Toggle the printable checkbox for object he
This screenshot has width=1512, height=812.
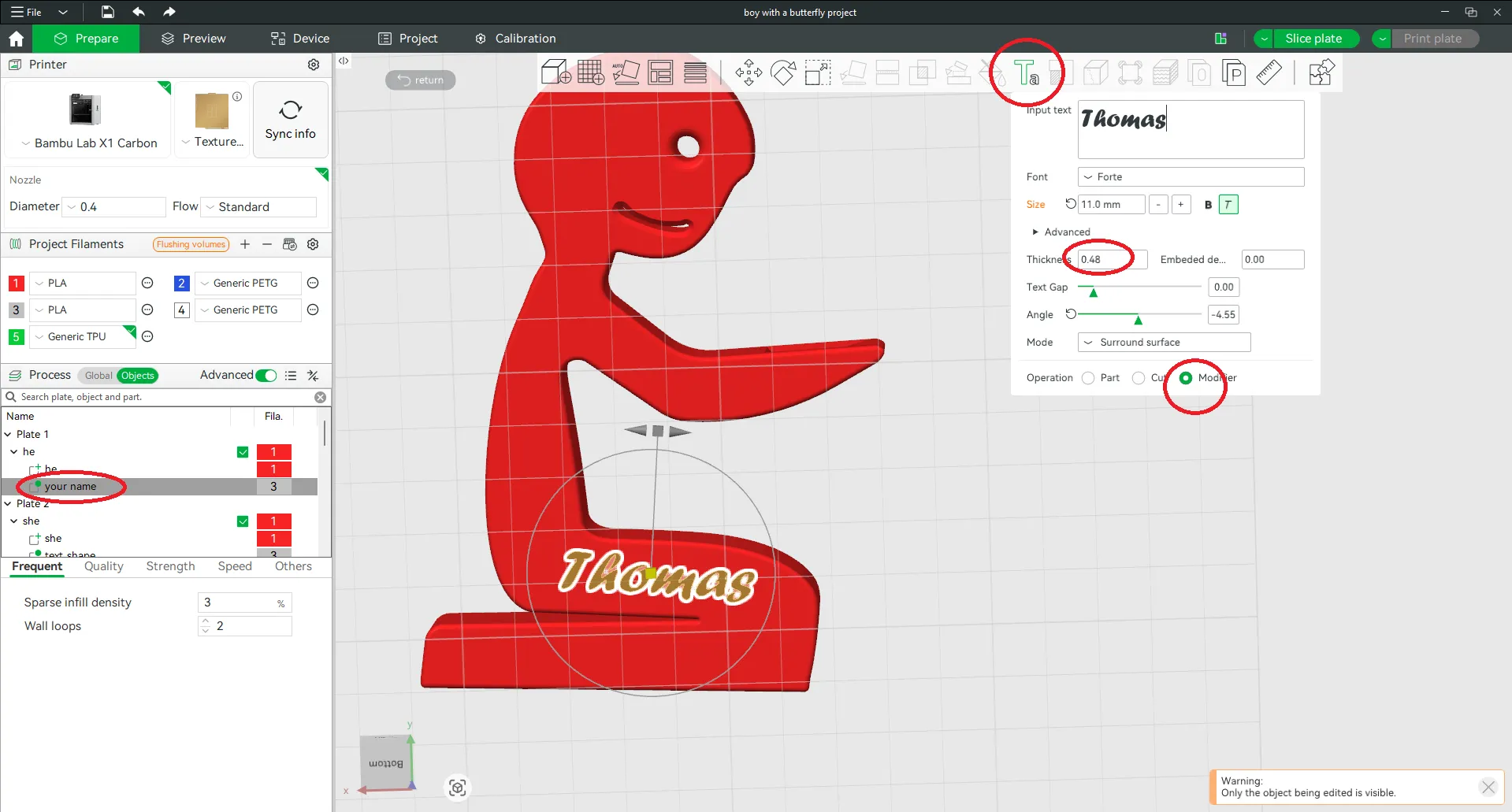(243, 452)
